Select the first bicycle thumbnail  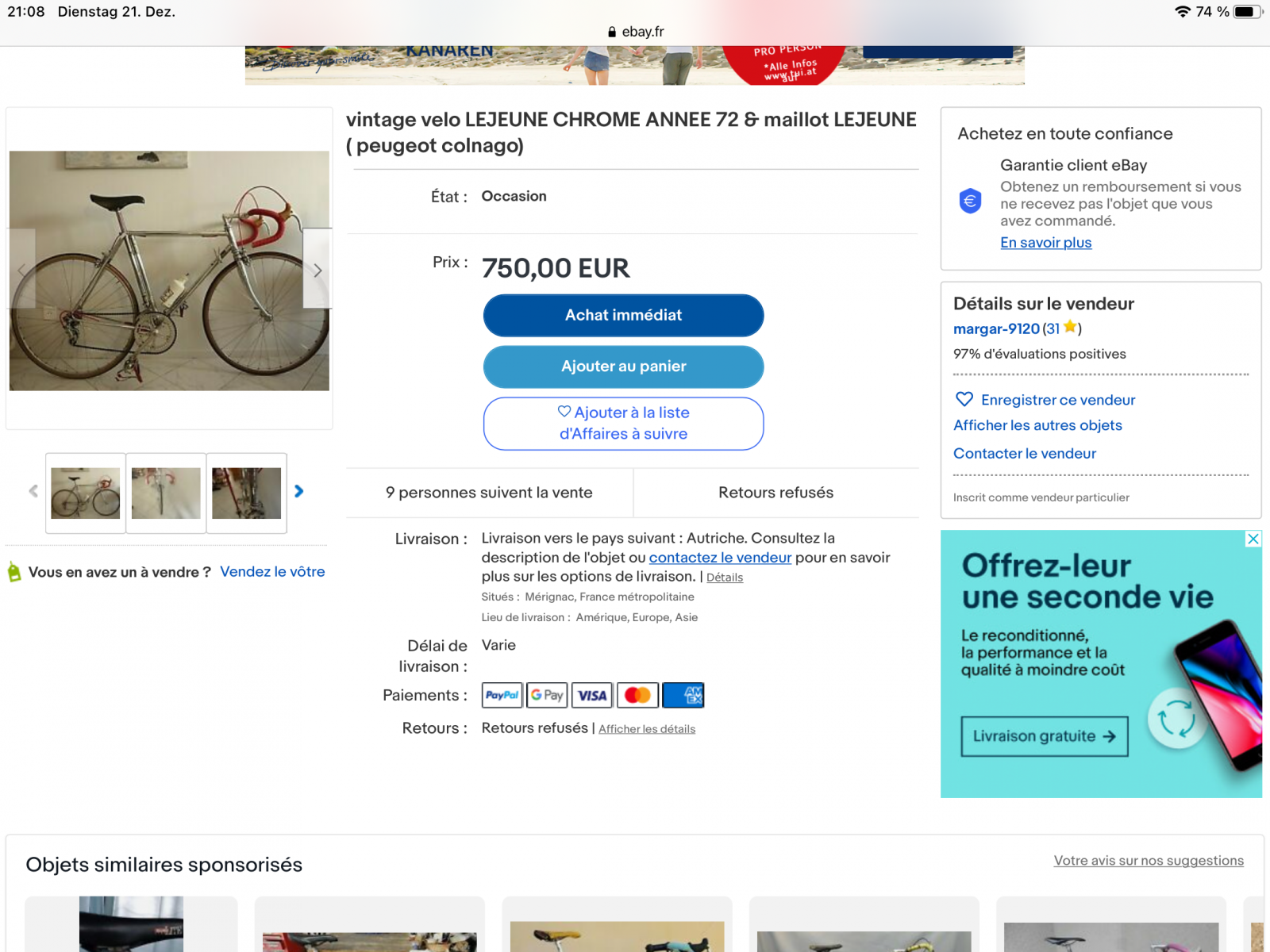86,493
